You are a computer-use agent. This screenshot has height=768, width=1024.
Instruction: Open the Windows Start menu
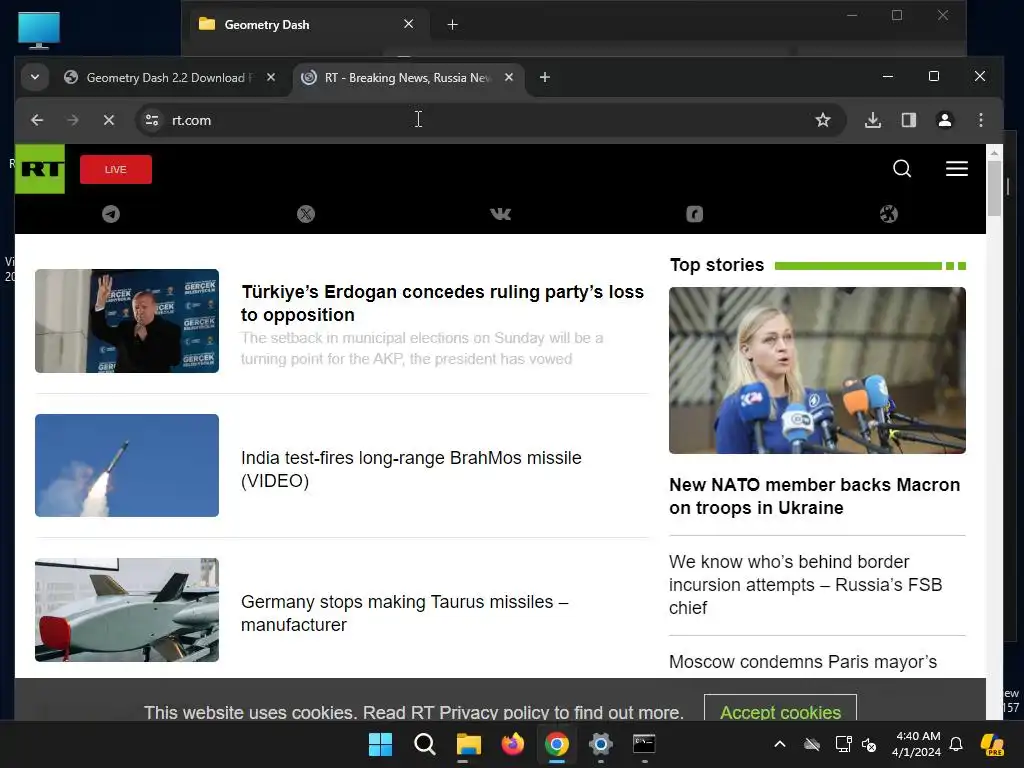click(381, 744)
